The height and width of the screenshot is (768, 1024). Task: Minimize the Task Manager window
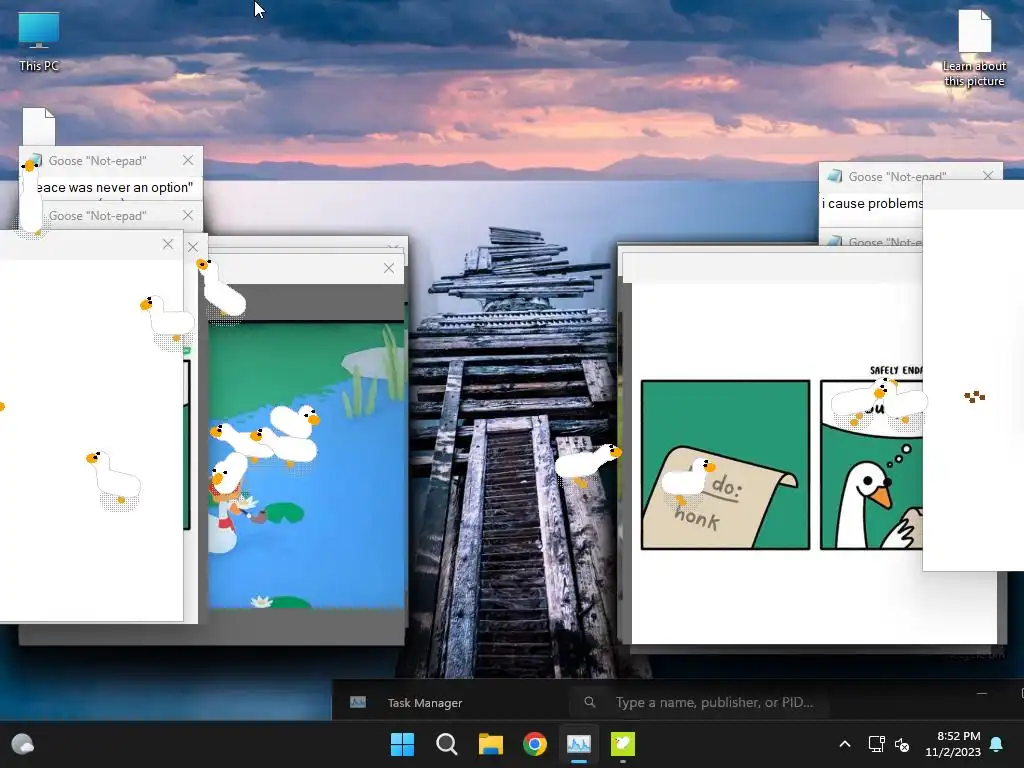pyautogui.click(x=982, y=693)
